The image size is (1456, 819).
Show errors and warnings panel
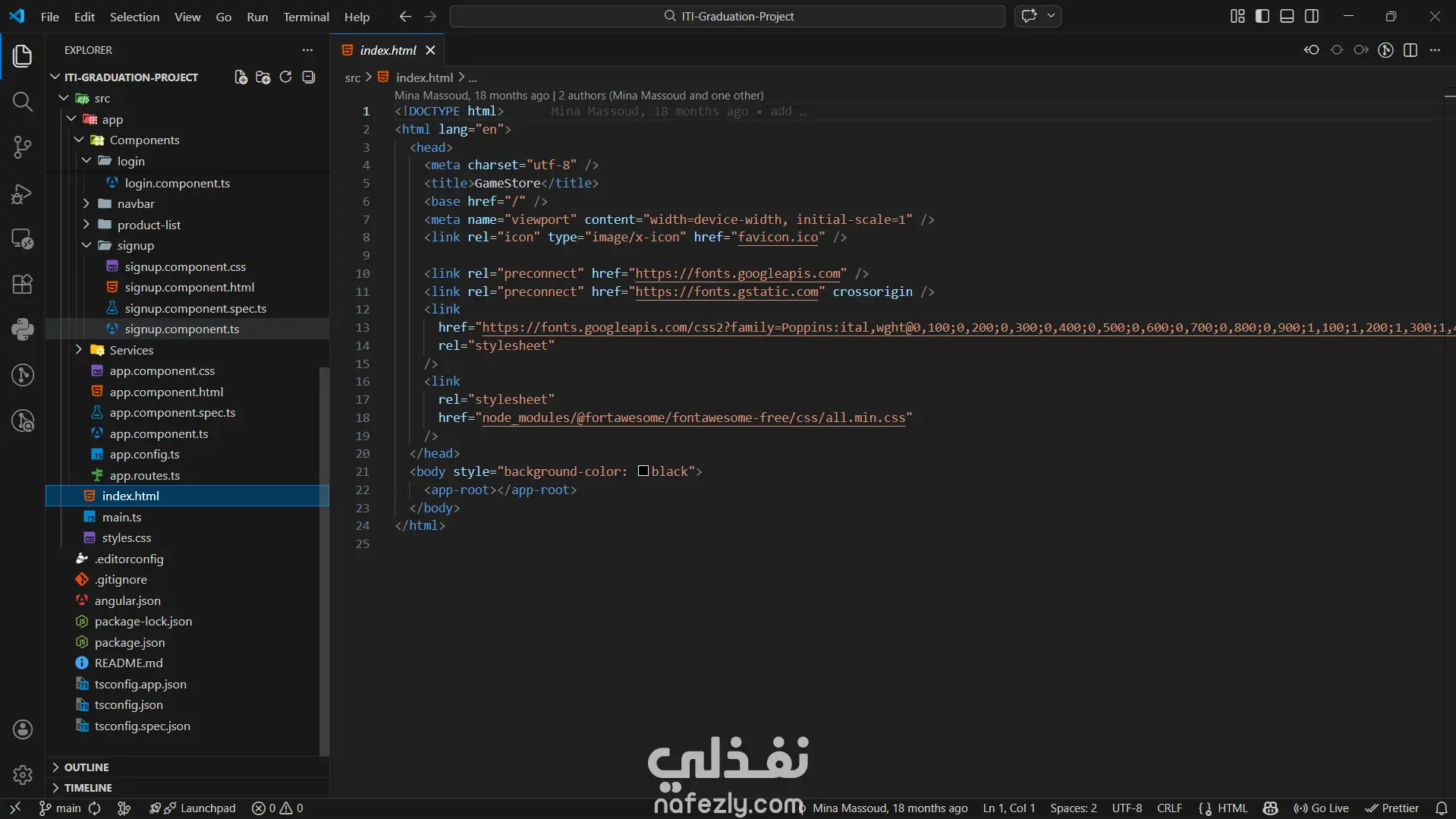click(x=278, y=808)
